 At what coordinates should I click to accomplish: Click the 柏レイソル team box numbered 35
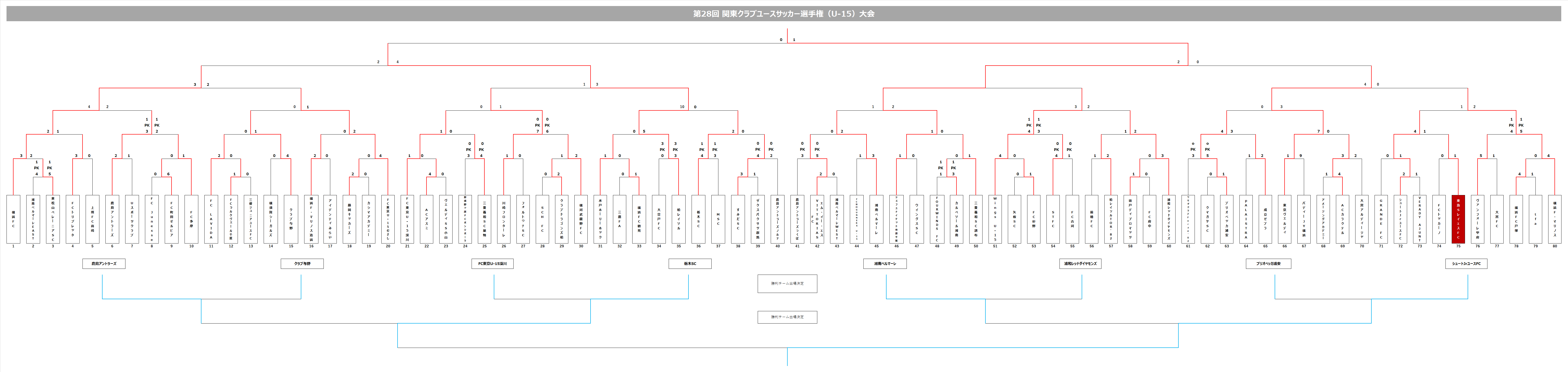[x=679, y=219]
